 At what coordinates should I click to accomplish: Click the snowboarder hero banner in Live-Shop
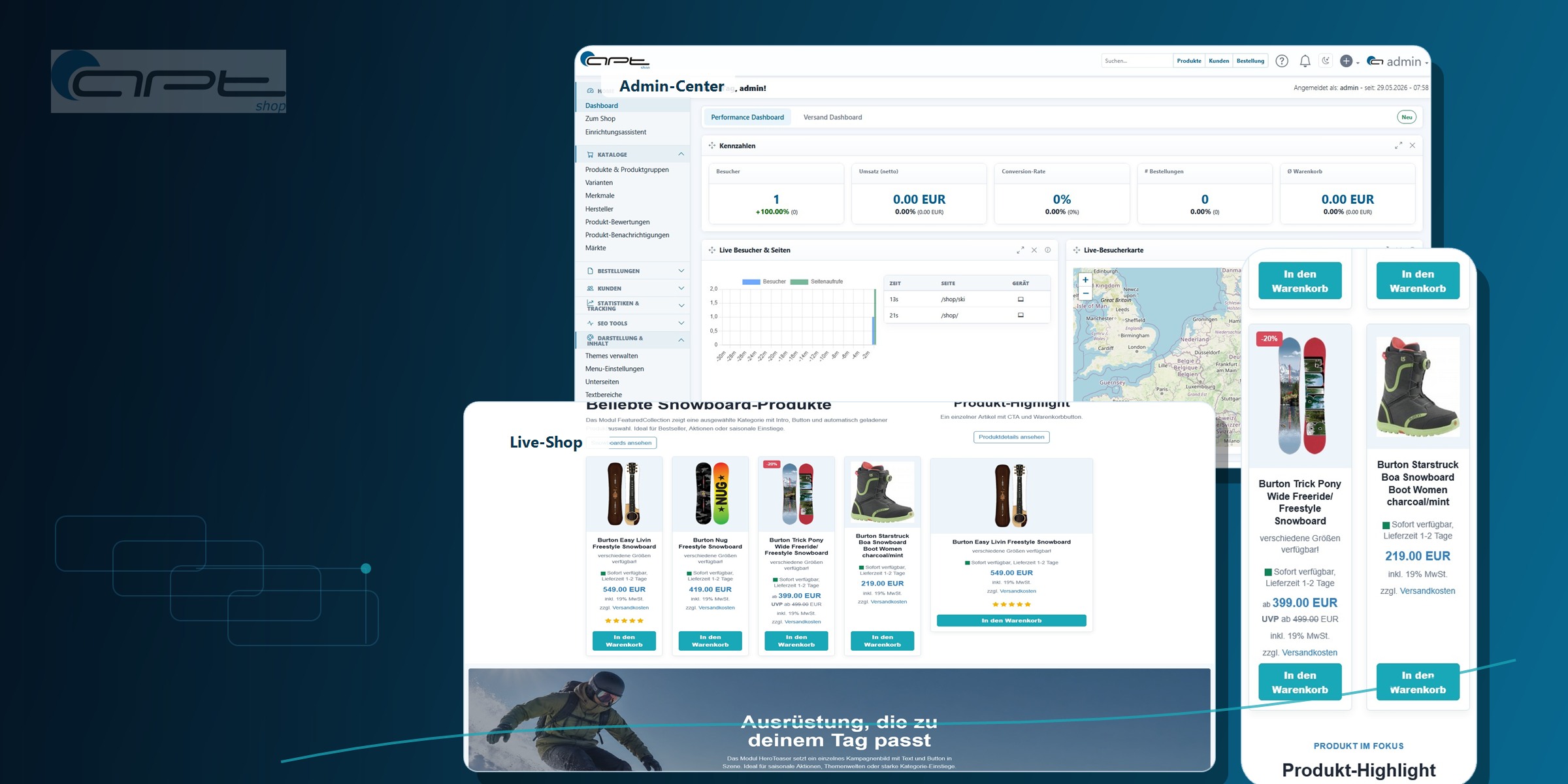839,719
